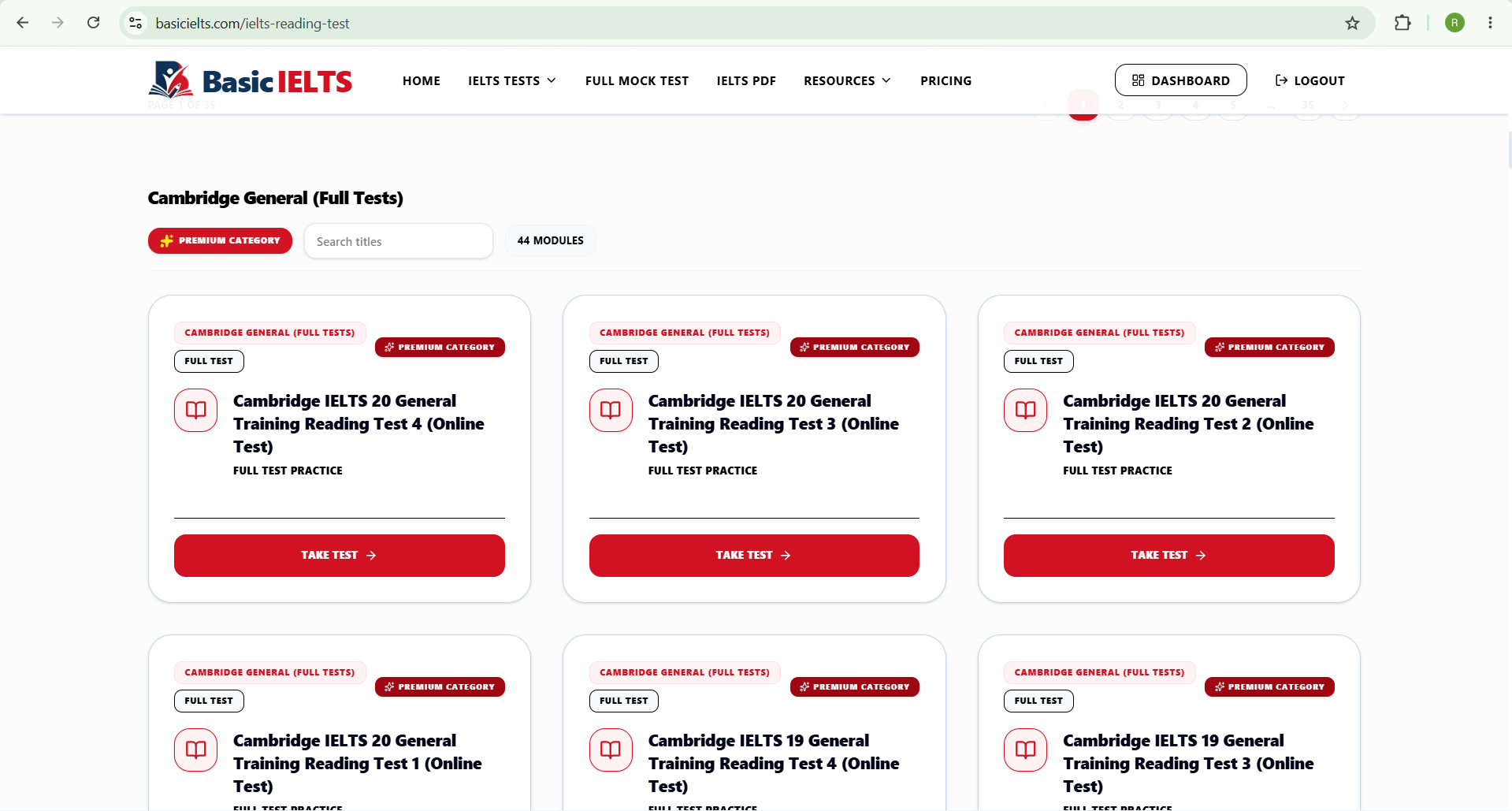
Task: Open Cambridge IELTS 20 General Training Test 1 title
Action: [x=358, y=764]
